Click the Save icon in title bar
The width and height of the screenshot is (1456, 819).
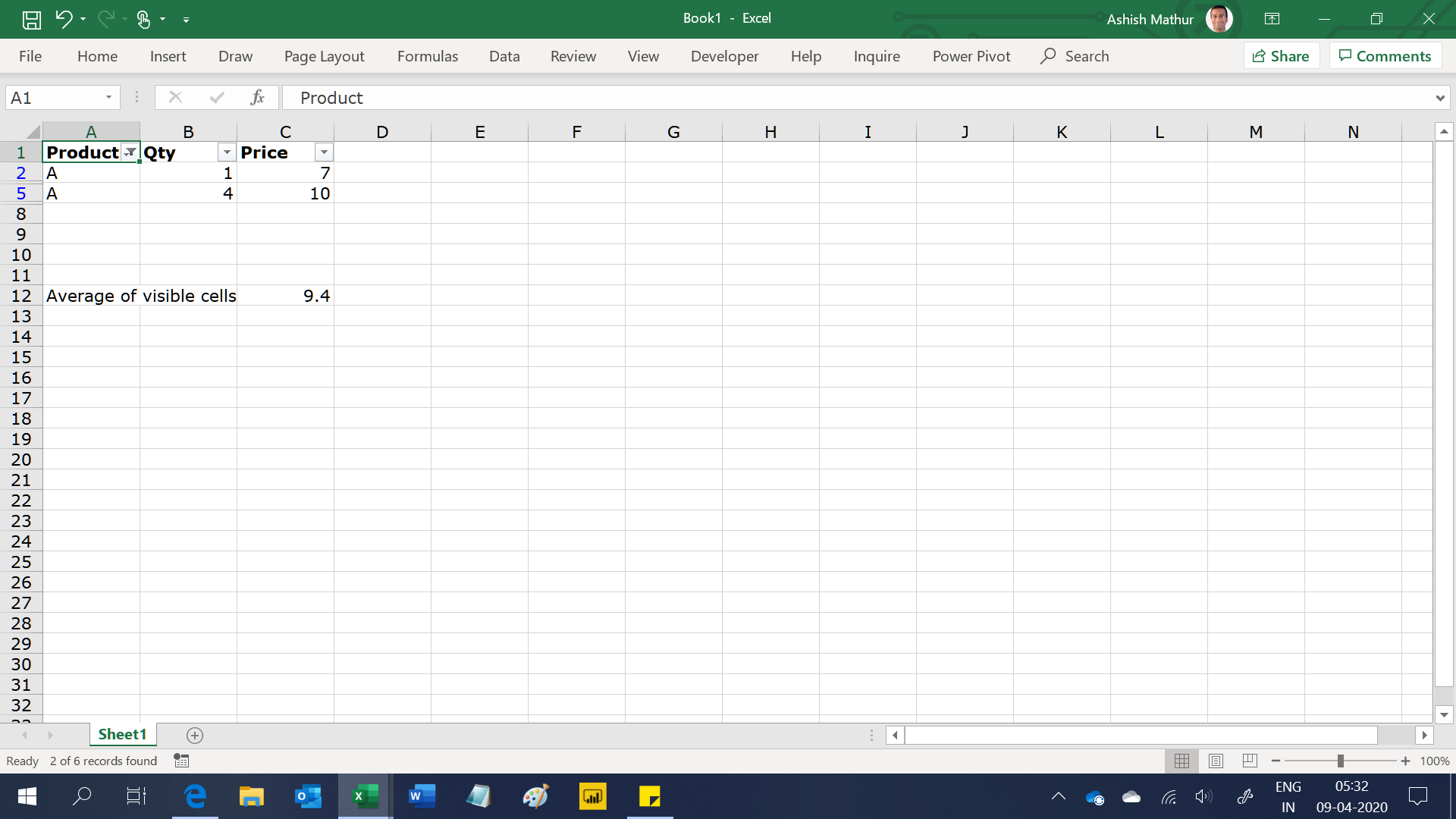tap(32, 20)
